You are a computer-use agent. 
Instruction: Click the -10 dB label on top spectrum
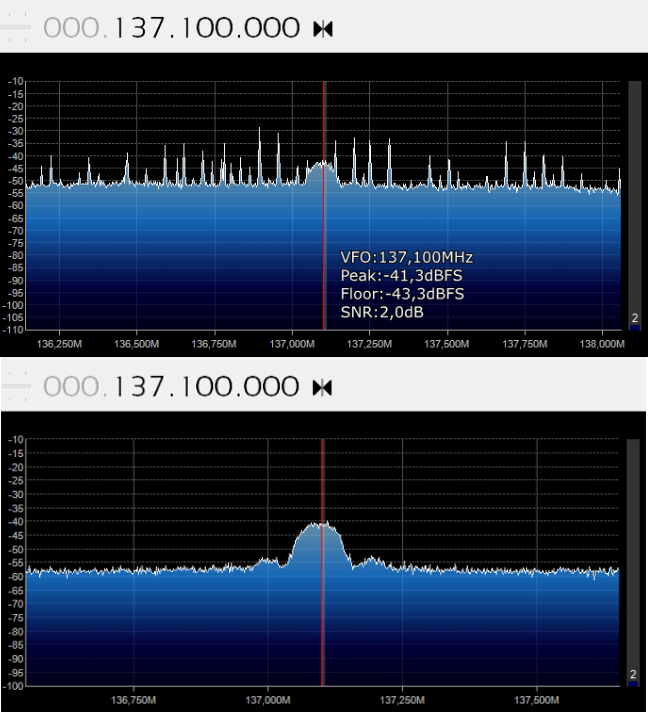point(15,82)
